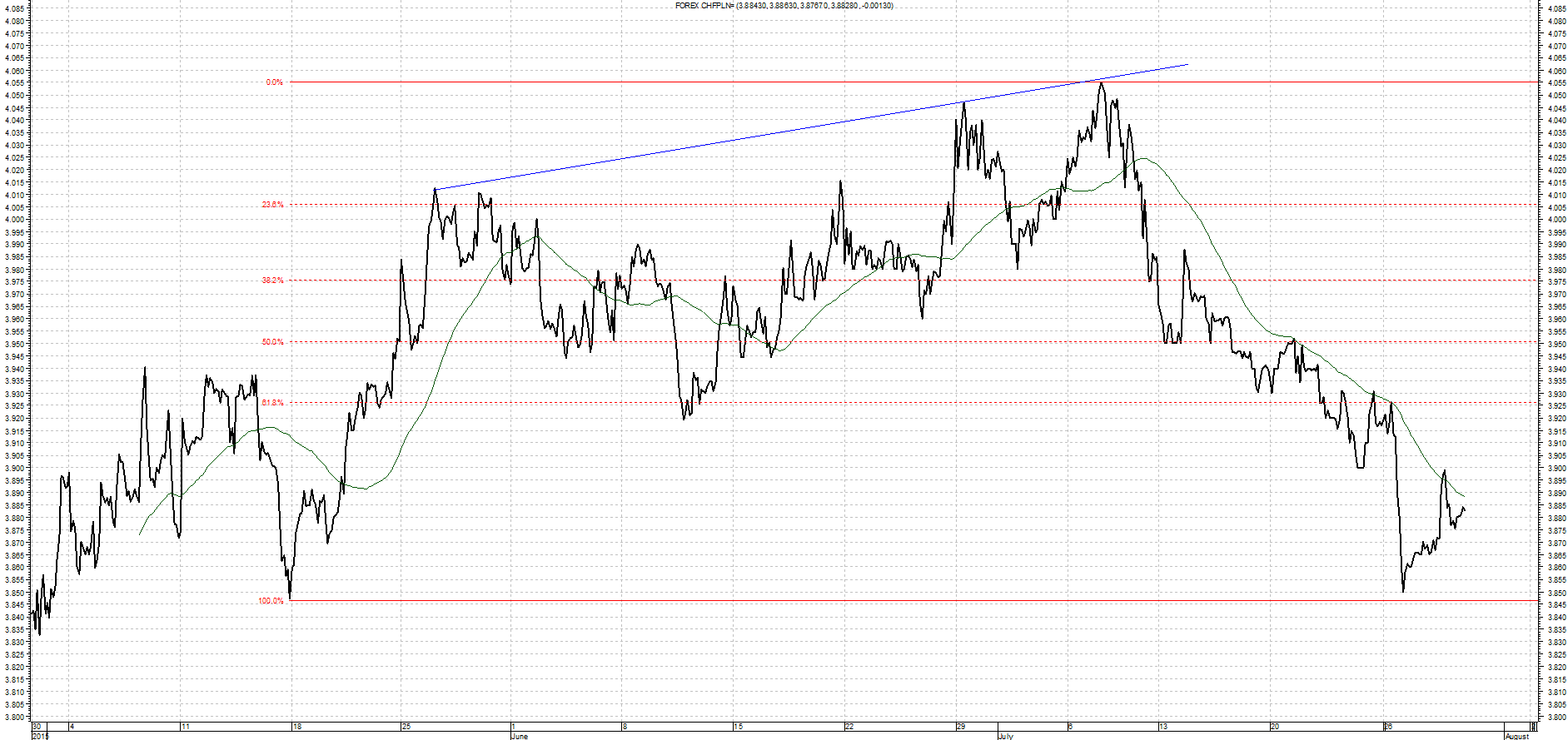Click the date 29 marker on time axis

tap(961, 727)
